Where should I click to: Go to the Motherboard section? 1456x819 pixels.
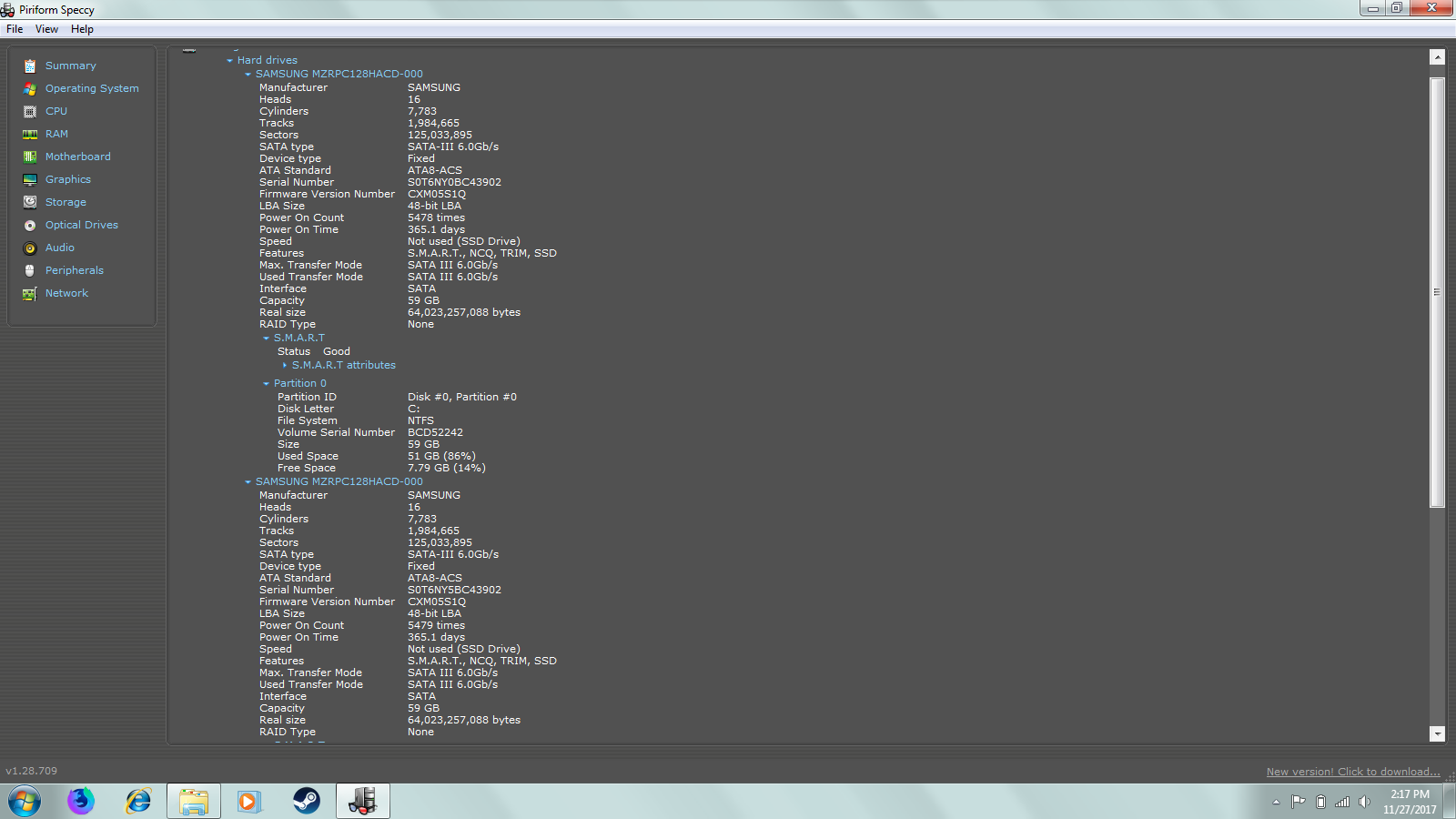click(78, 157)
